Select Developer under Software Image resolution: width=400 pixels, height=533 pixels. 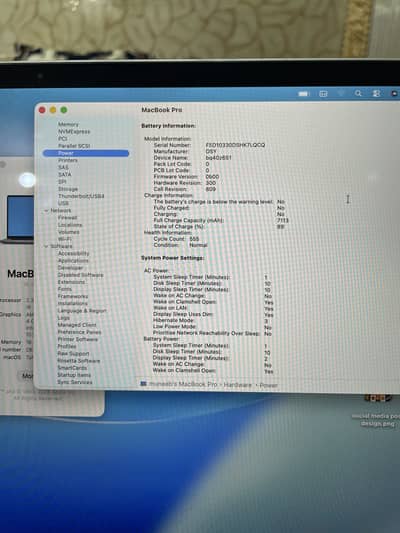tap(70, 268)
